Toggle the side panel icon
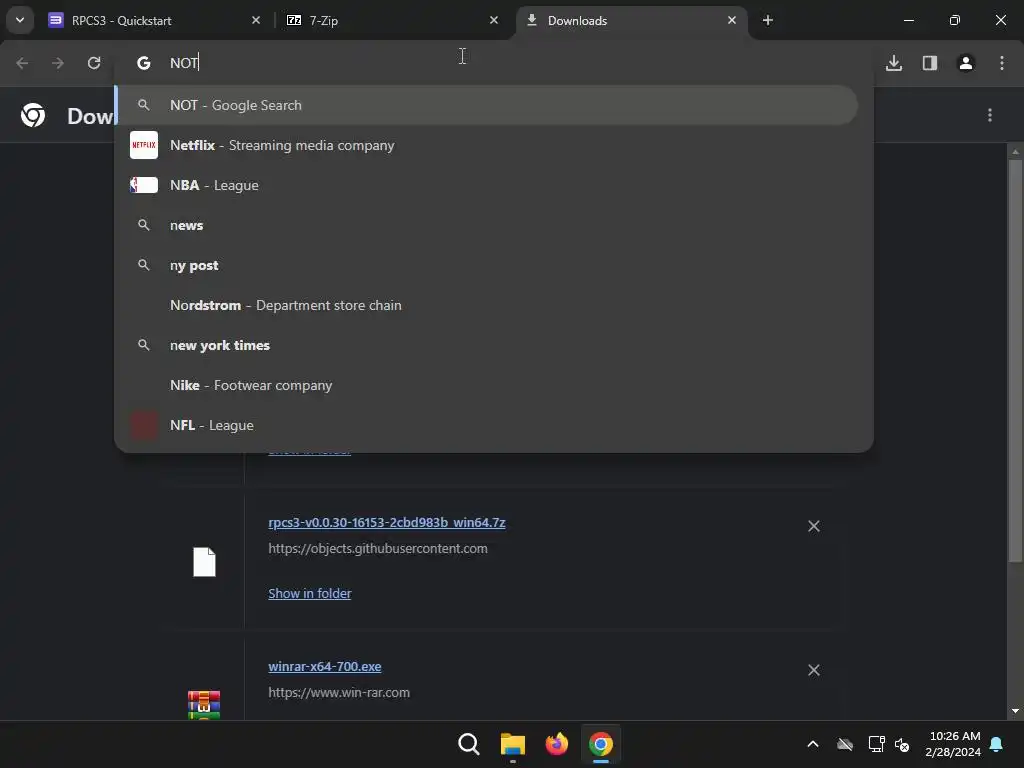Screen dimensions: 1024x768 pyautogui.click(x=930, y=63)
